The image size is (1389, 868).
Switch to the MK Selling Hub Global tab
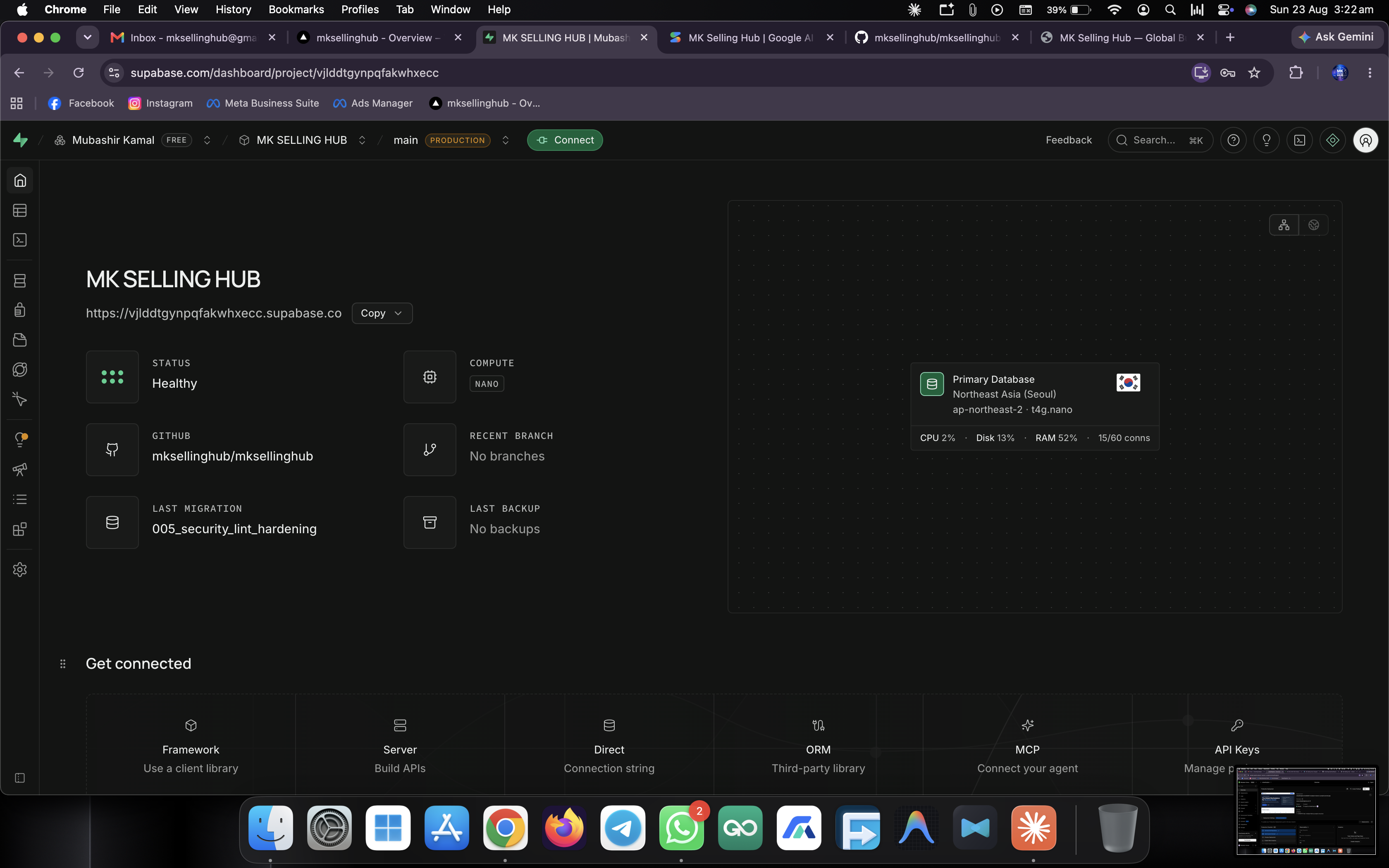pos(1123,38)
